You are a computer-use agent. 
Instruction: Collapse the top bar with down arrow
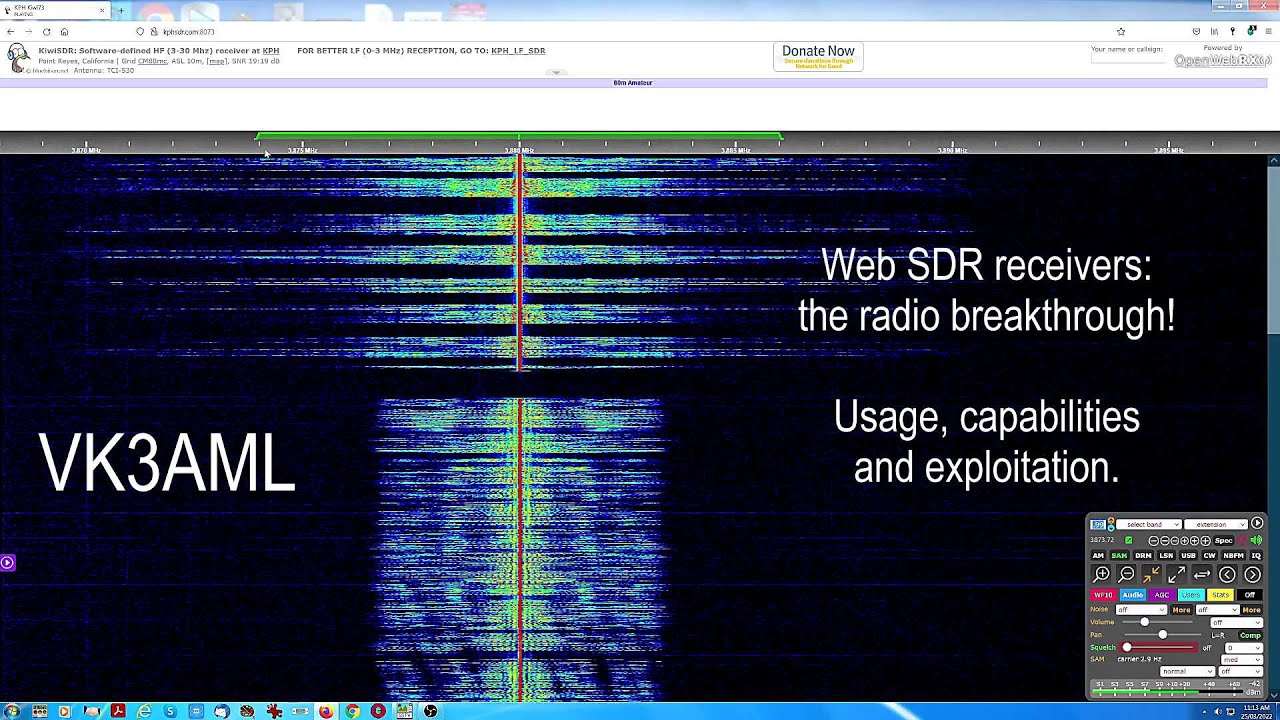tap(556, 73)
